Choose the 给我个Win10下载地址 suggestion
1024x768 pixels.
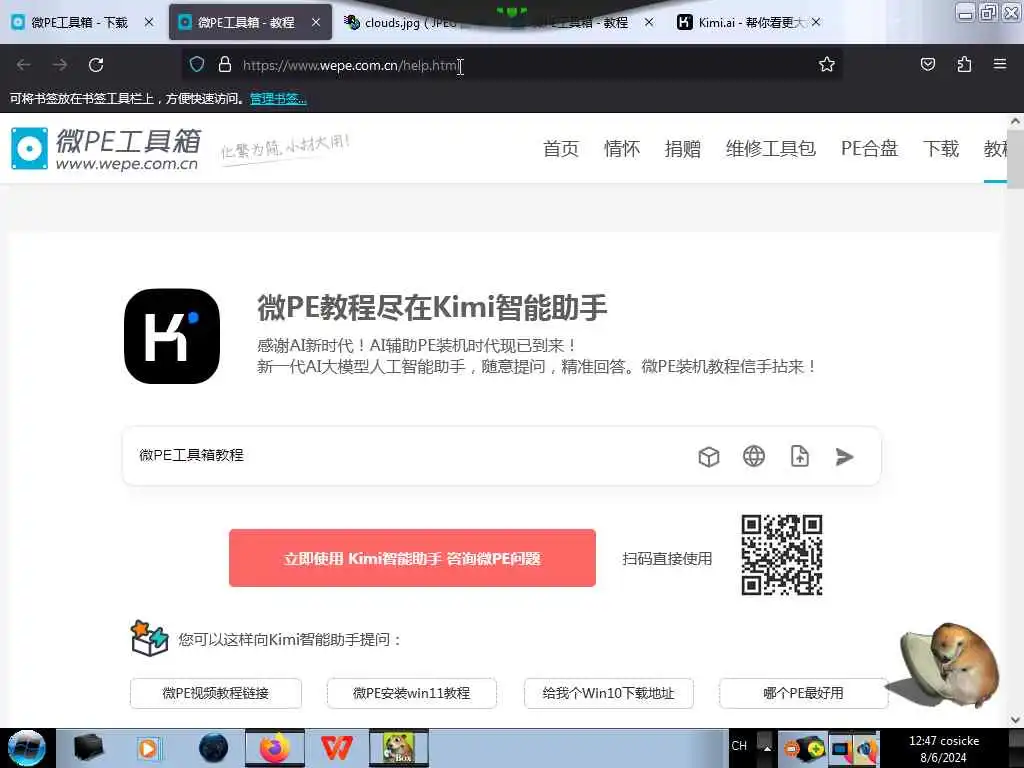point(608,693)
